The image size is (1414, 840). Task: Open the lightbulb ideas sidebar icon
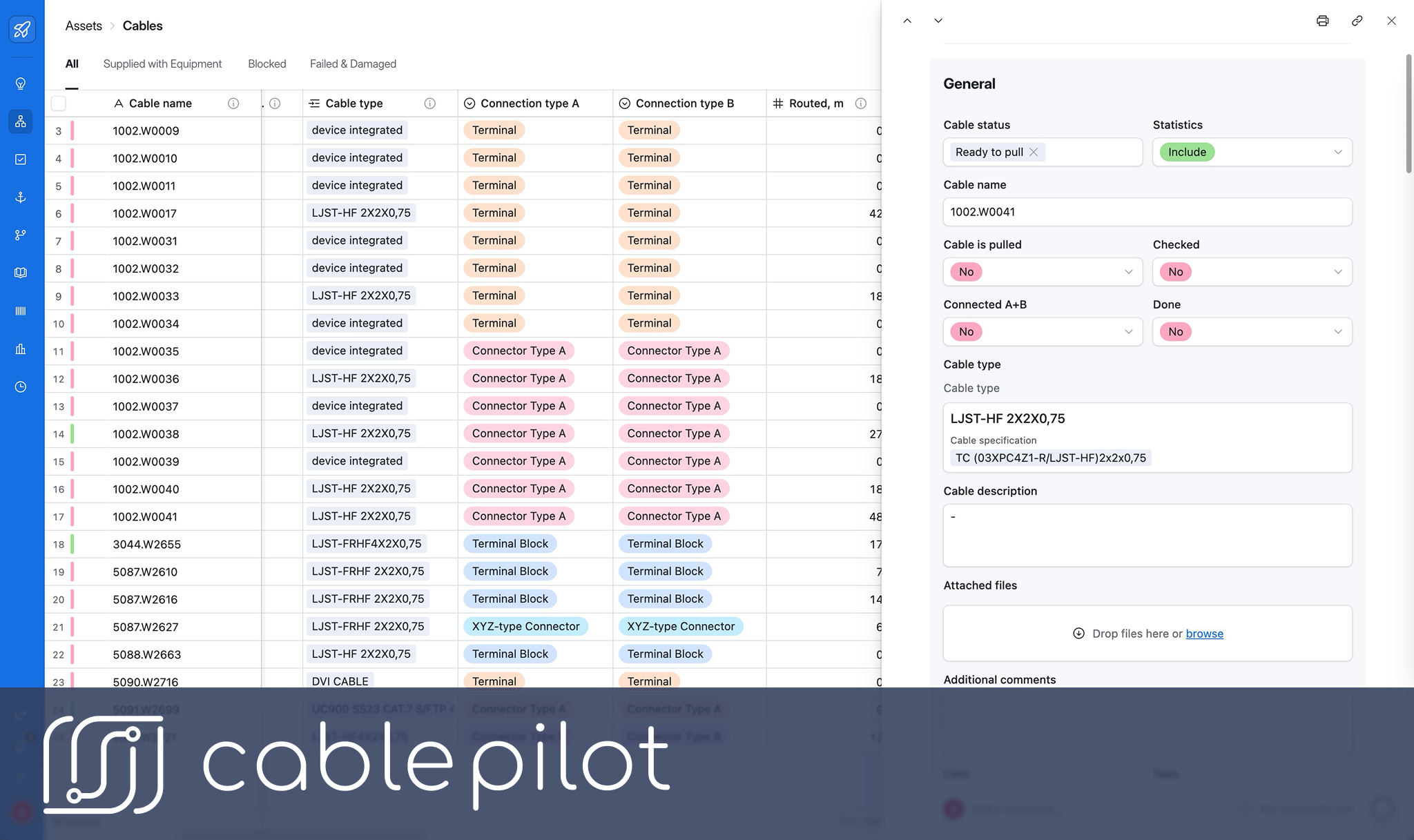[21, 84]
